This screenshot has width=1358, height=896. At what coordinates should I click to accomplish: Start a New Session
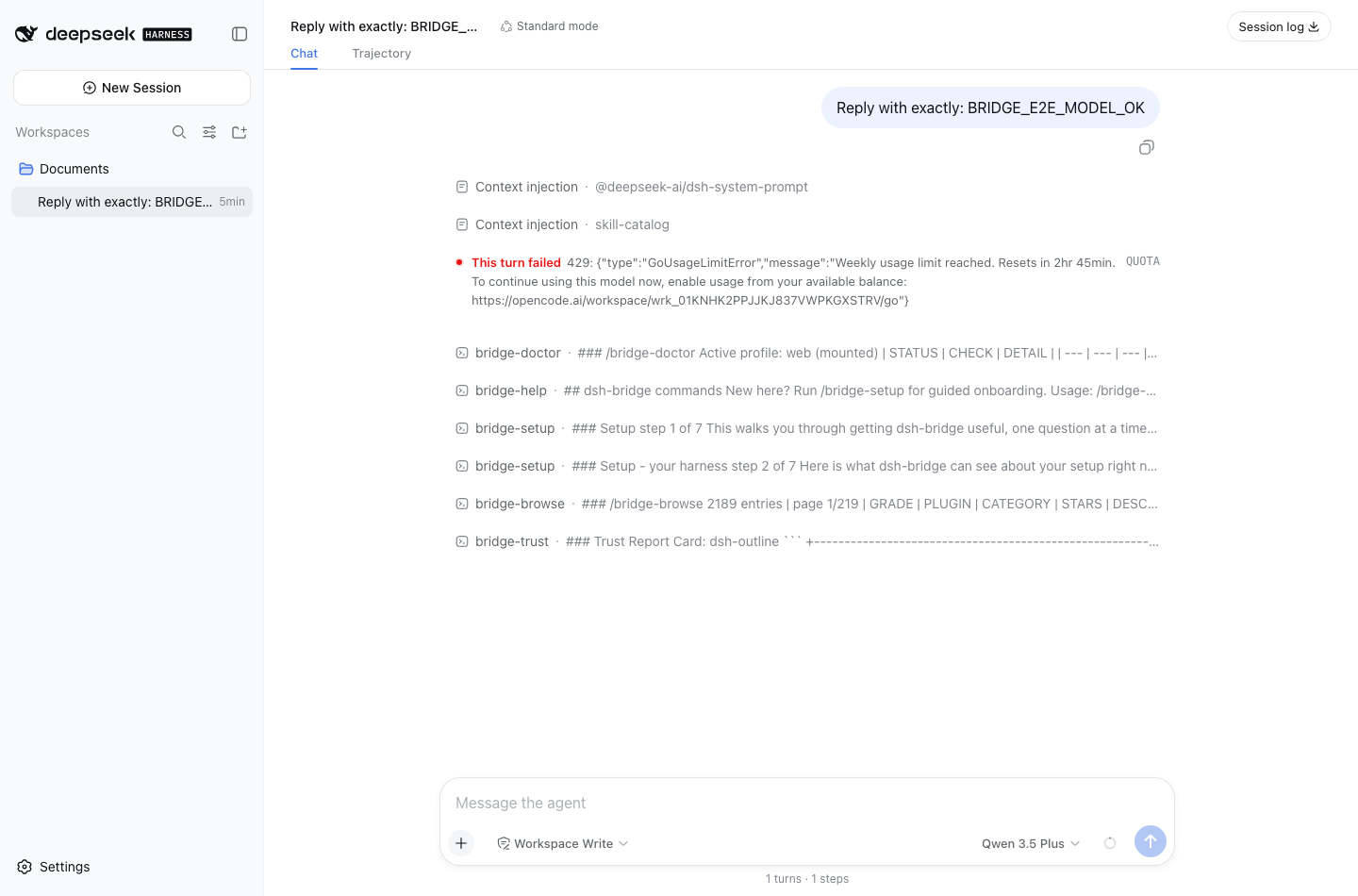132,88
